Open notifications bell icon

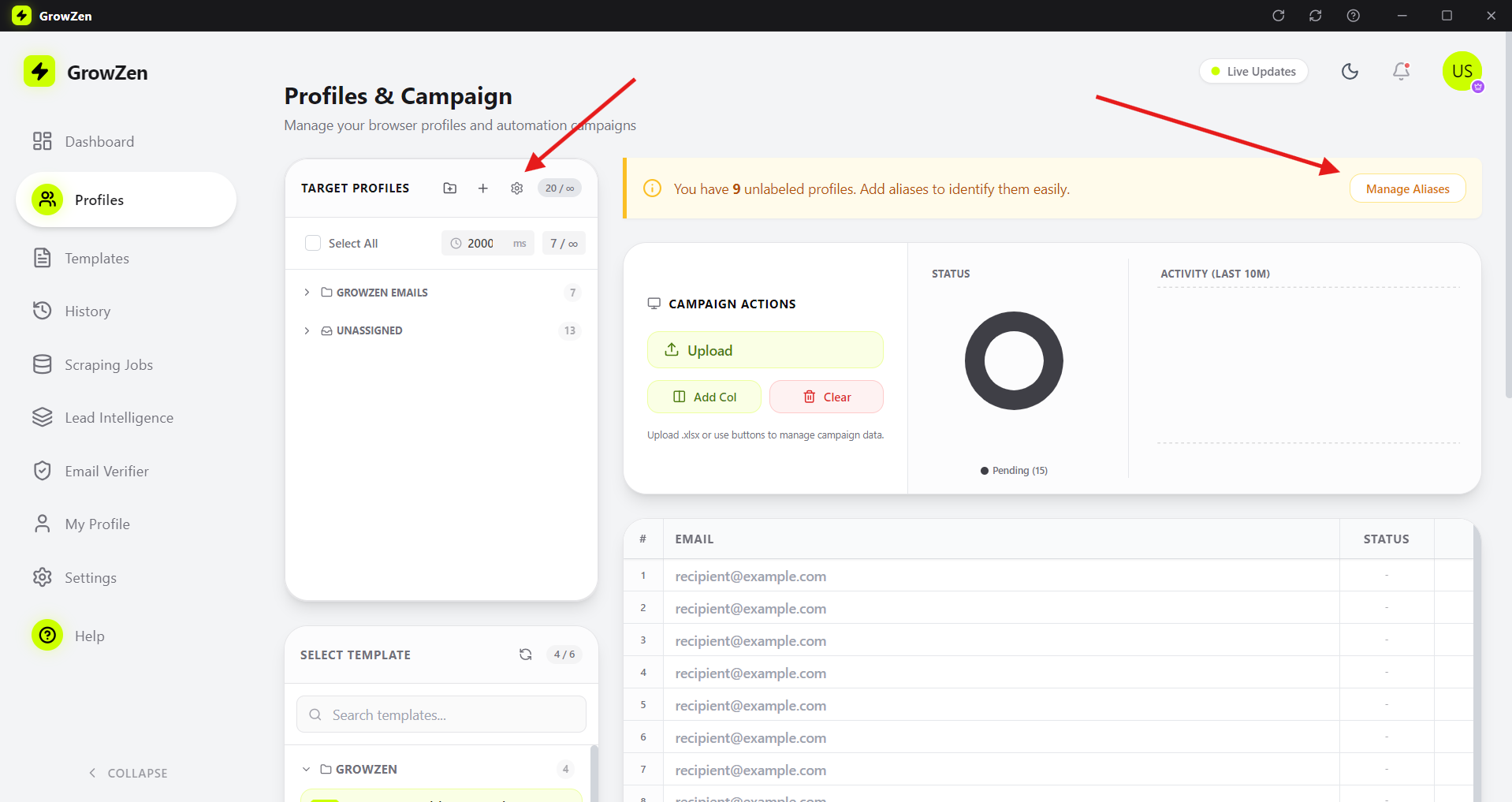click(x=1401, y=72)
